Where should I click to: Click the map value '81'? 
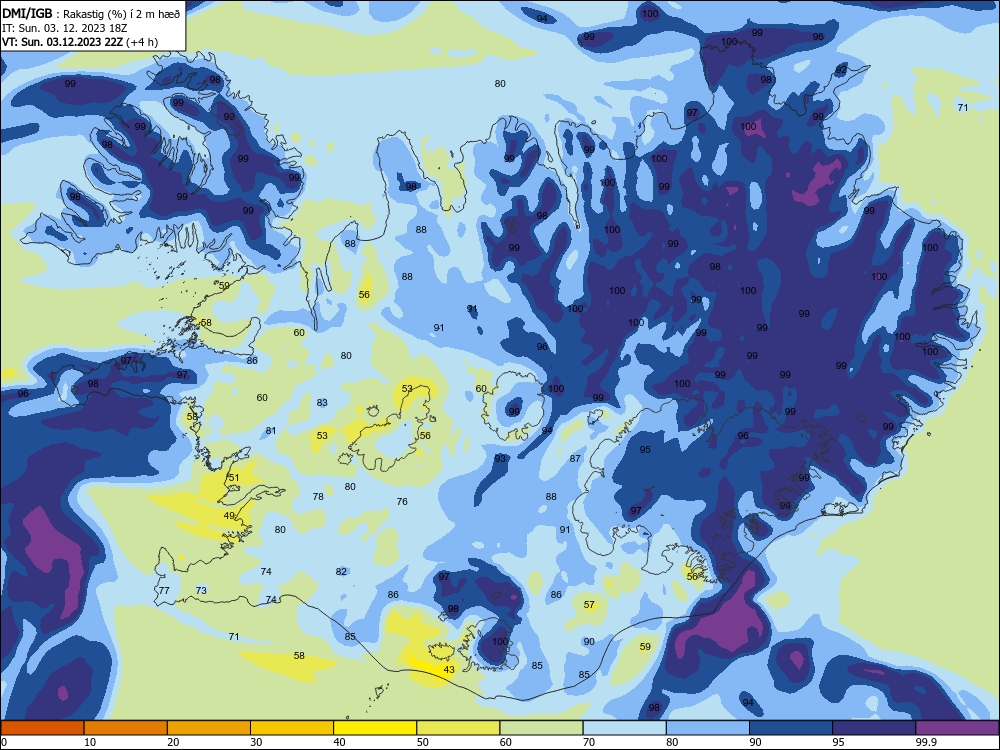pyautogui.click(x=271, y=430)
